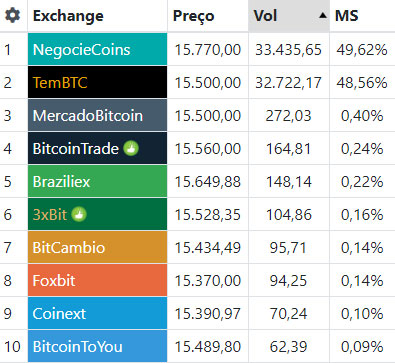Click thumbs-up badge next to 3xBit
Viewport: 395px width, 363px height.
click(79, 214)
